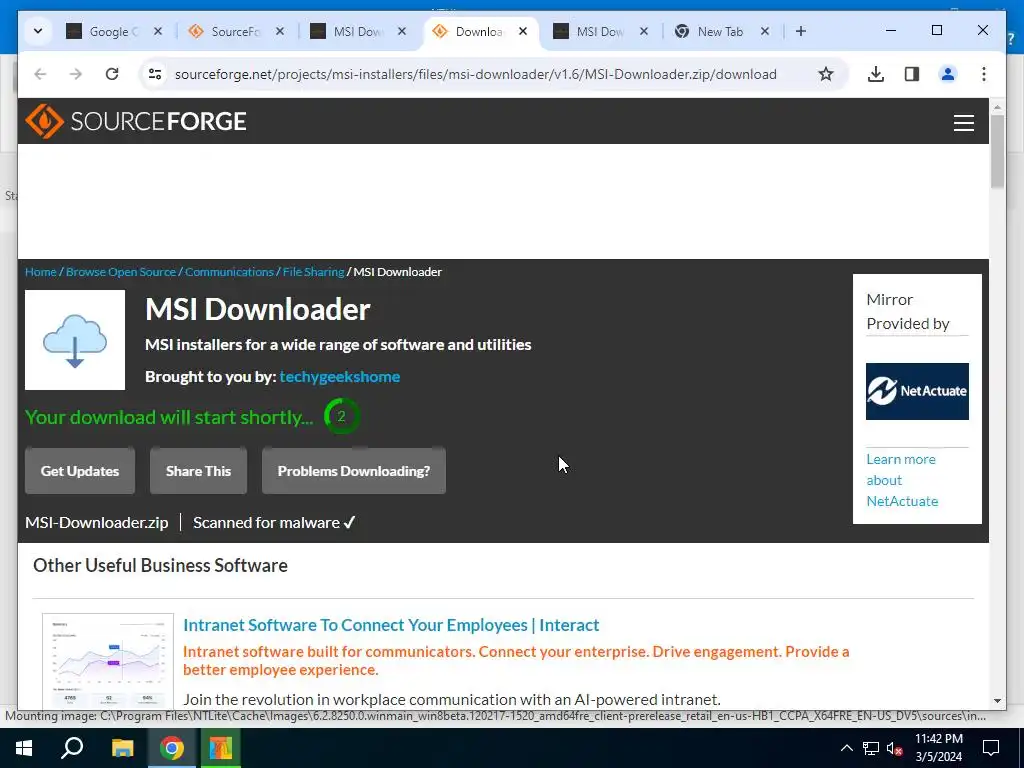The image size is (1024, 768).
Task: Go forward to the next page
Action: pyautogui.click(x=76, y=74)
